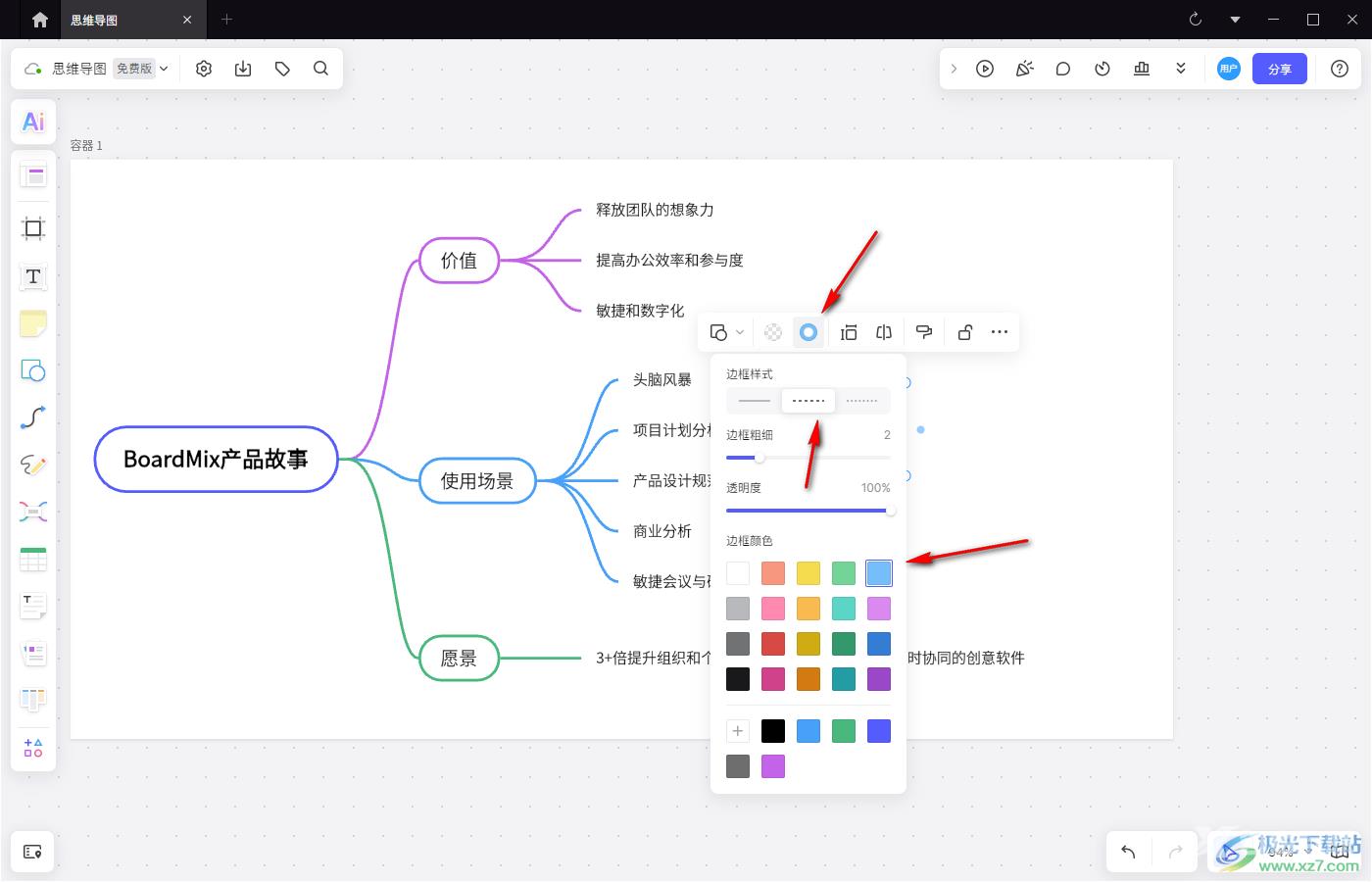Click the export download icon
This screenshot has height=882, width=1372.
point(243,69)
